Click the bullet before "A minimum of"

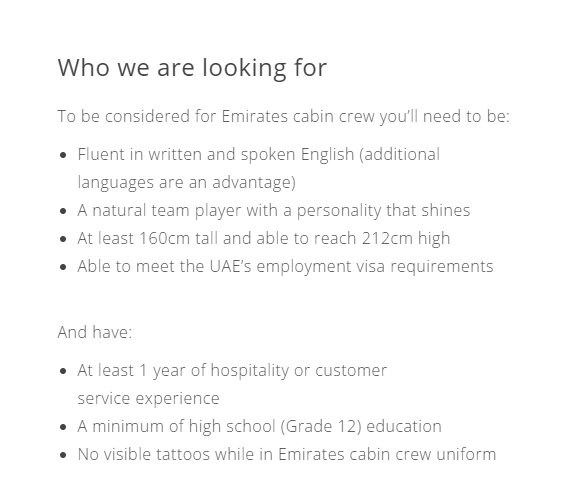click(x=63, y=427)
